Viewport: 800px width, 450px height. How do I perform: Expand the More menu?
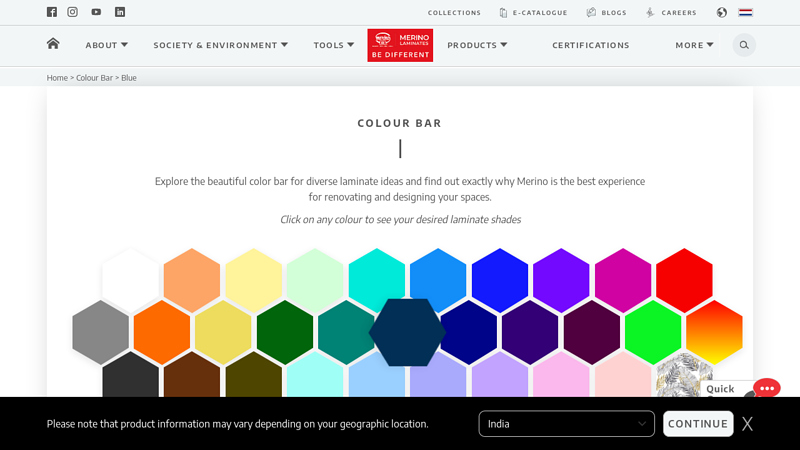(694, 45)
